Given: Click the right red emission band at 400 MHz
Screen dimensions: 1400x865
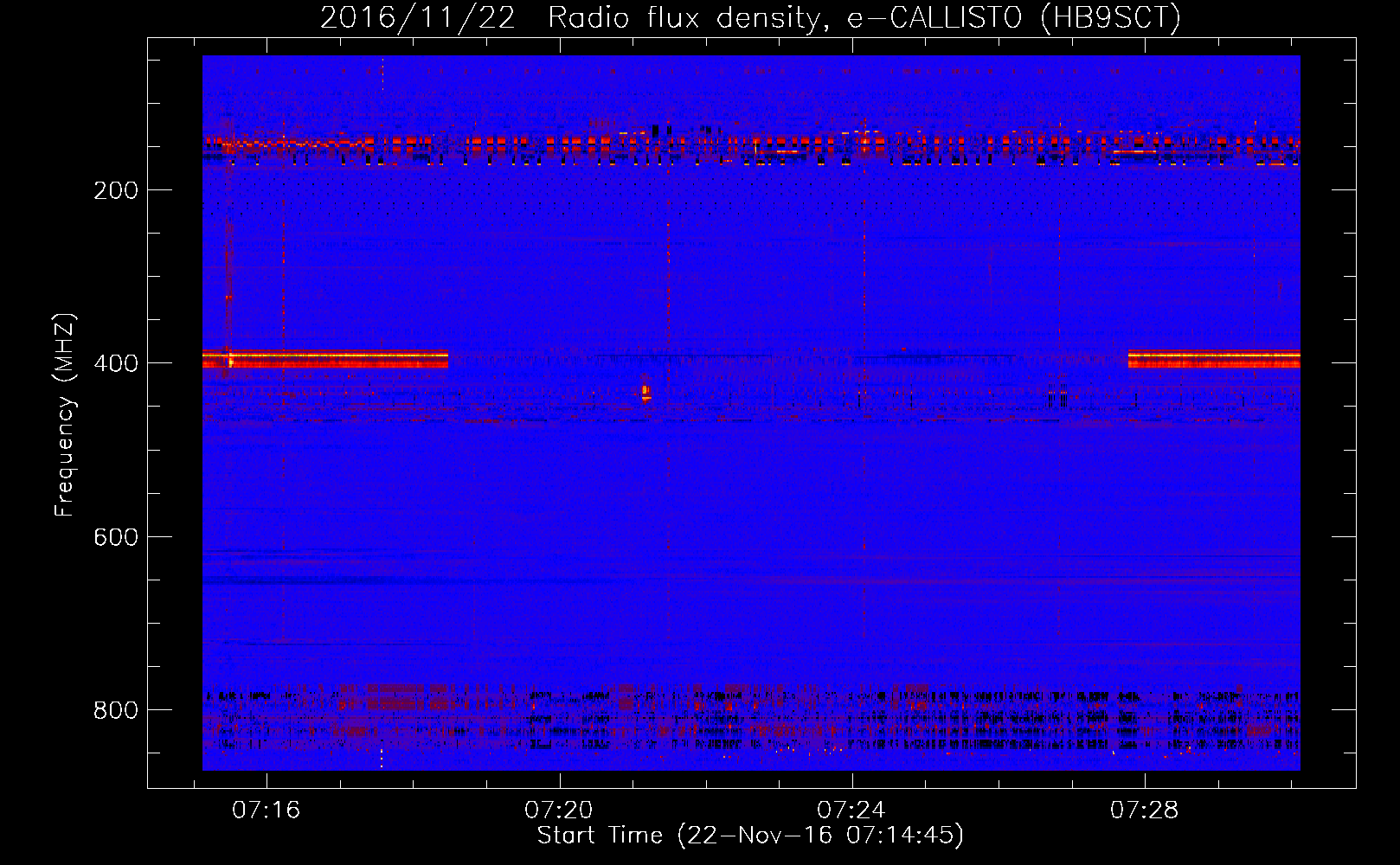Looking at the screenshot, I should click(1214, 359).
